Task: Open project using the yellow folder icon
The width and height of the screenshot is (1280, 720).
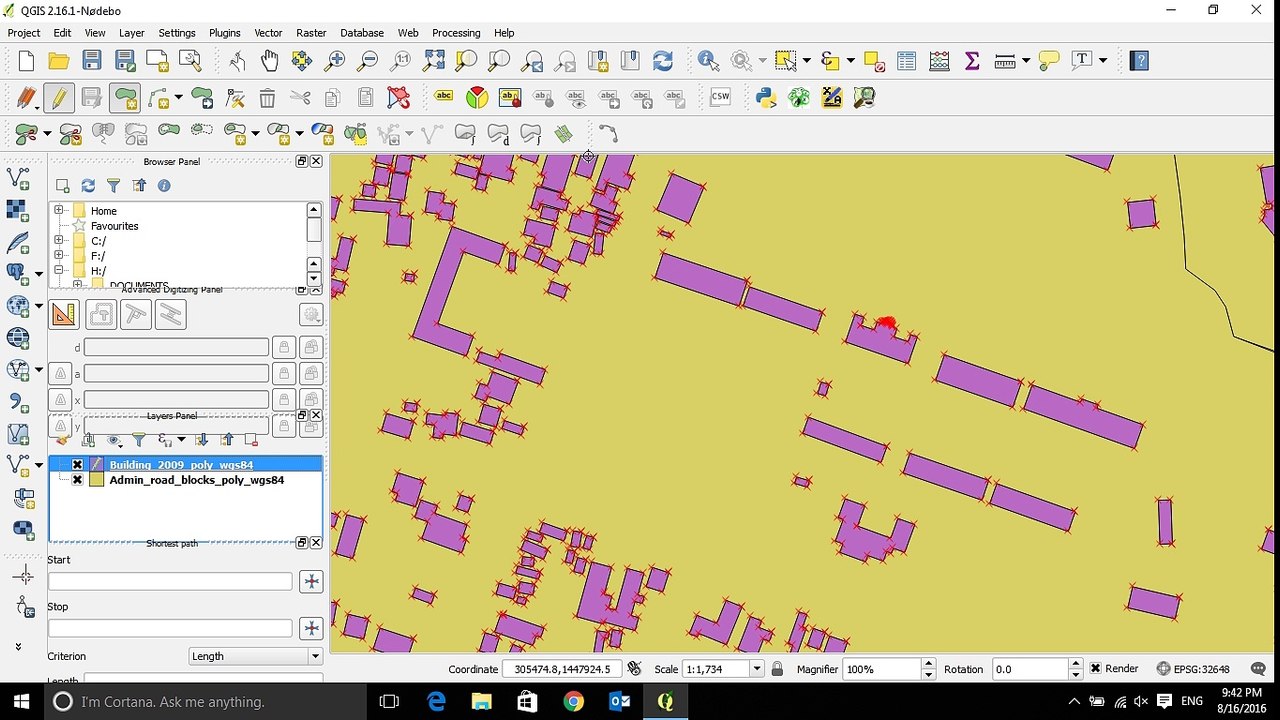Action: (59, 61)
